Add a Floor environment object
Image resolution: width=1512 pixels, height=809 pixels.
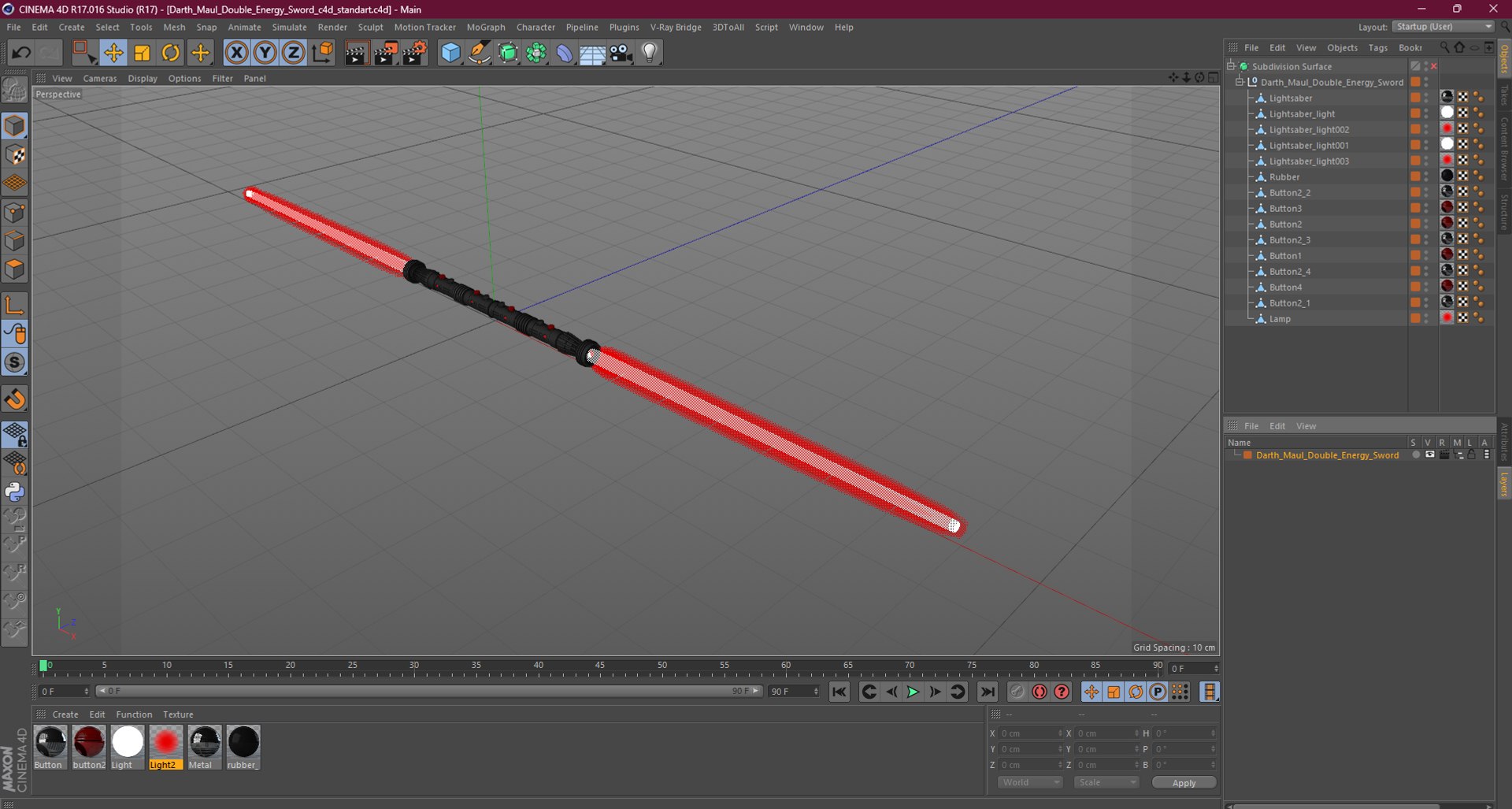[592, 53]
